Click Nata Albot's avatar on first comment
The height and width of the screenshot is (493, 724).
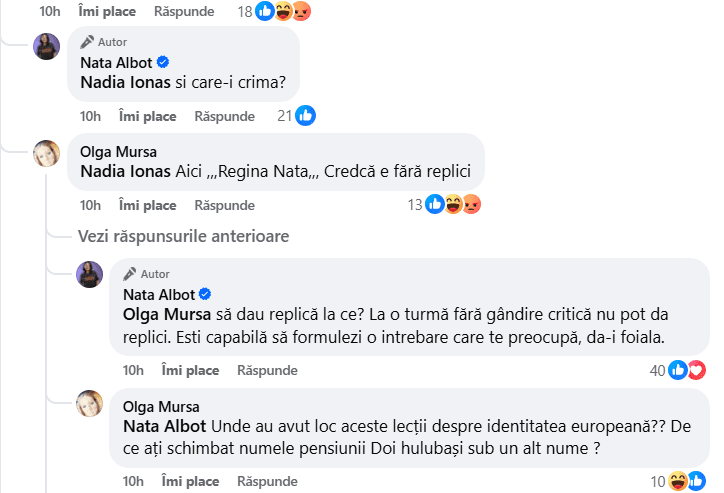(47, 46)
